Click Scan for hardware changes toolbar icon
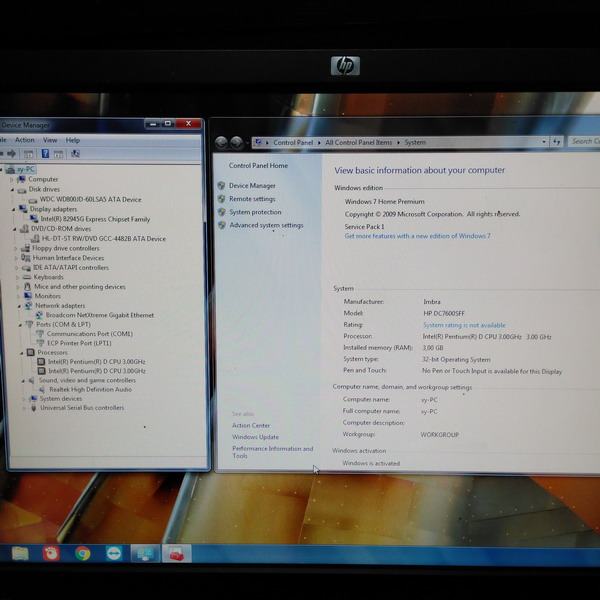 (x=75, y=154)
